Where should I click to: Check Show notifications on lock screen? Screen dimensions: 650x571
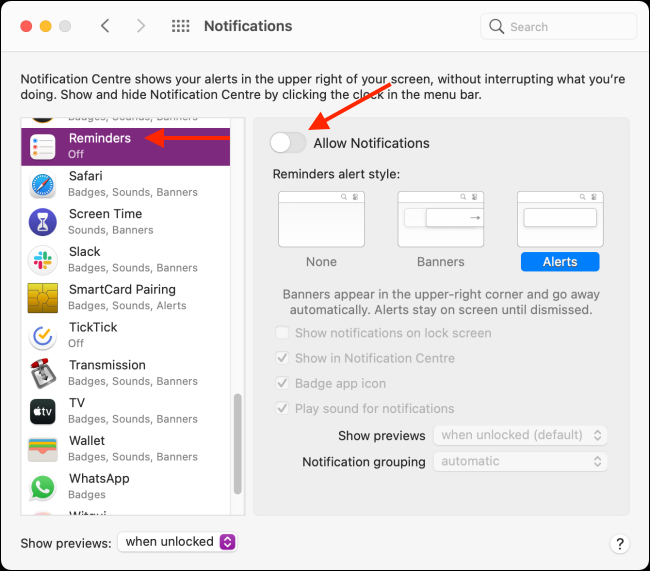[x=282, y=333]
